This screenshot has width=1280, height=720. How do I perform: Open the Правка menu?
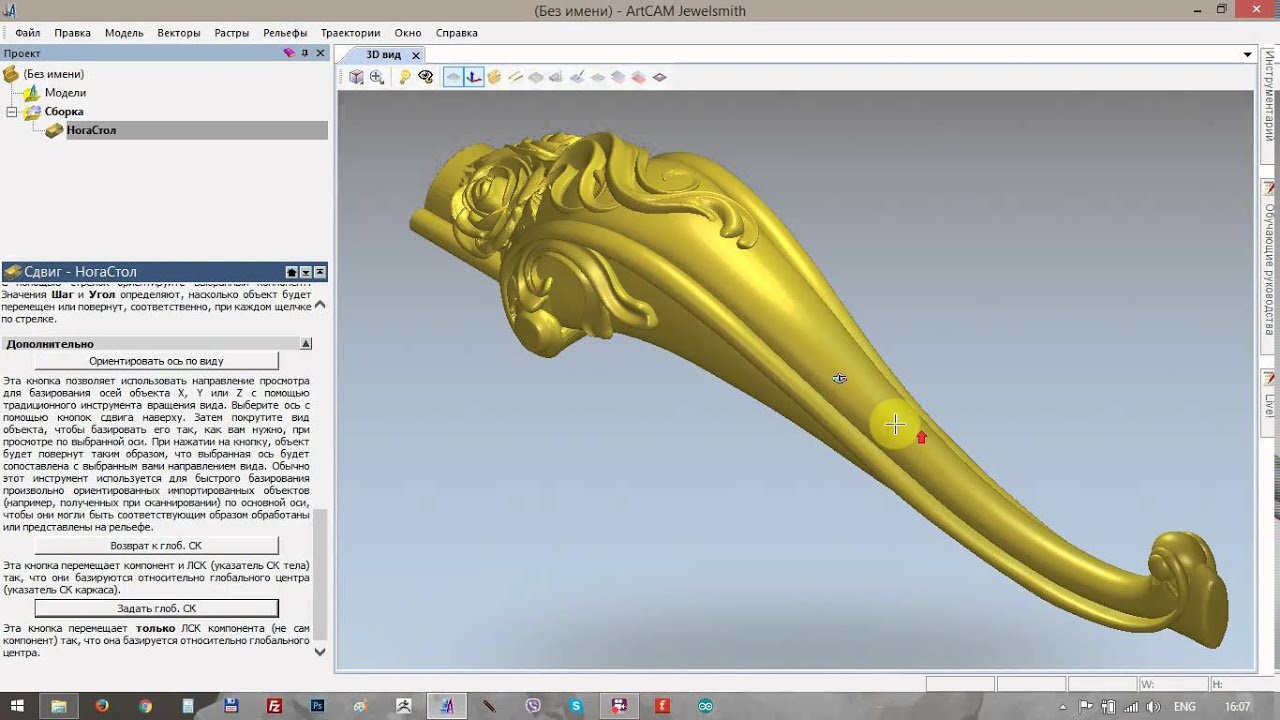tap(73, 33)
